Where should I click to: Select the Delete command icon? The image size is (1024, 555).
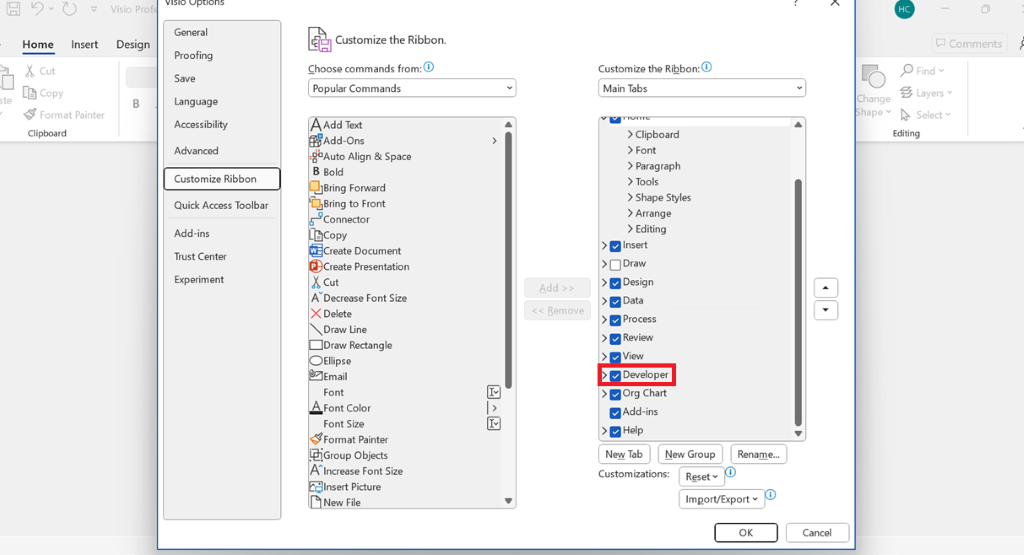(316, 313)
